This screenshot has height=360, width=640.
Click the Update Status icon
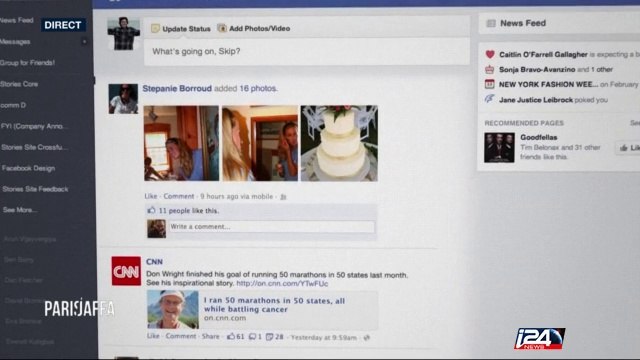pos(155,28)
